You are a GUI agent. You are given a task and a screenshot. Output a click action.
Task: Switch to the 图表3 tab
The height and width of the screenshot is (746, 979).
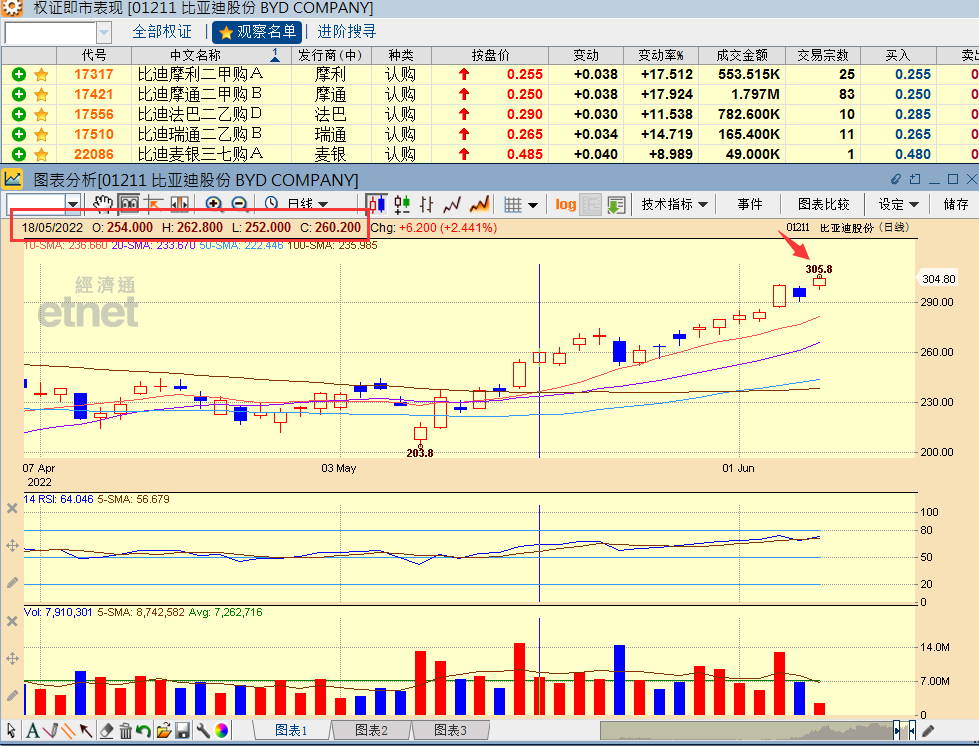click(x=450, y=730)
